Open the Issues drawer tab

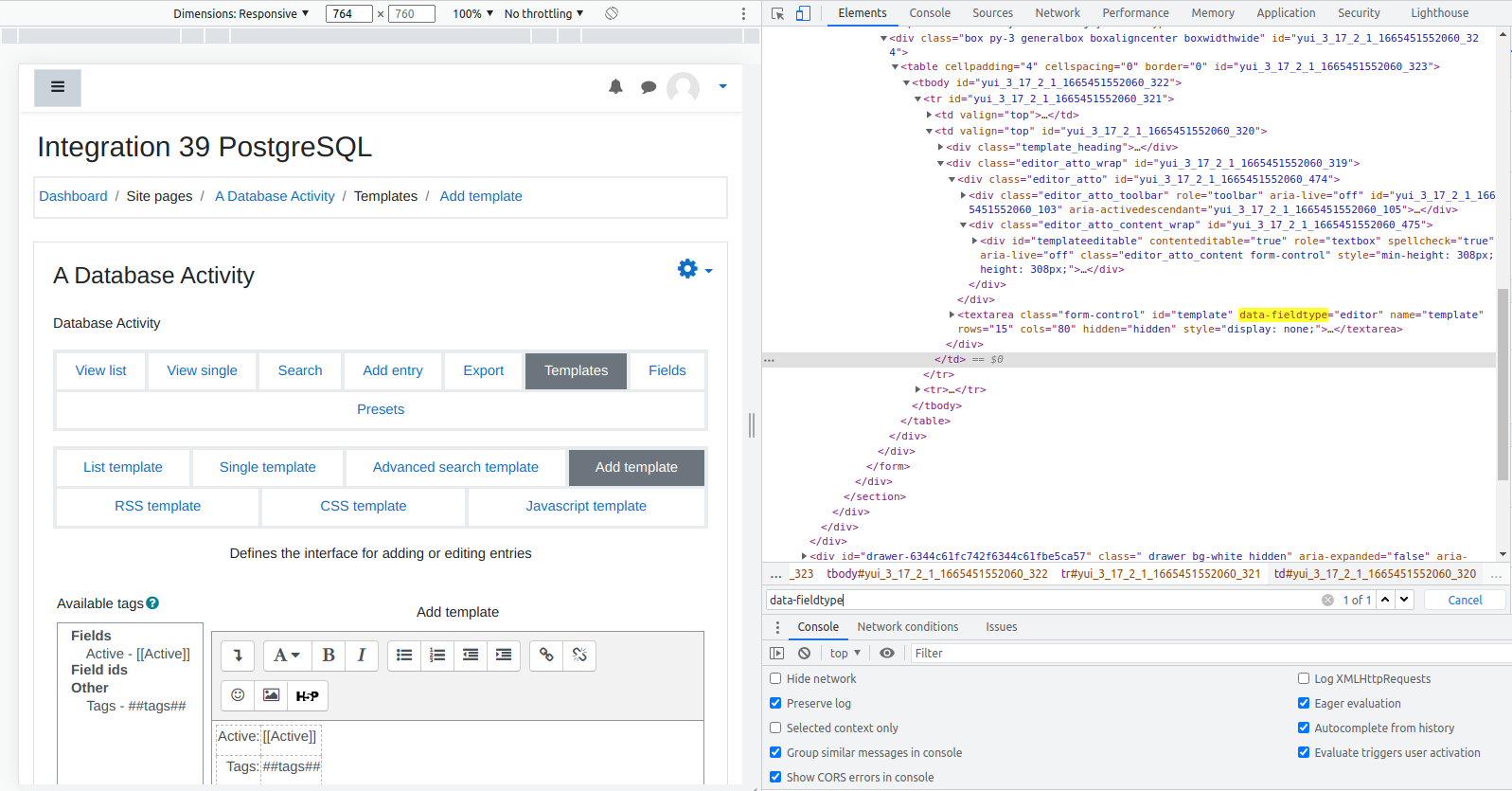[x=1001, y=627]
